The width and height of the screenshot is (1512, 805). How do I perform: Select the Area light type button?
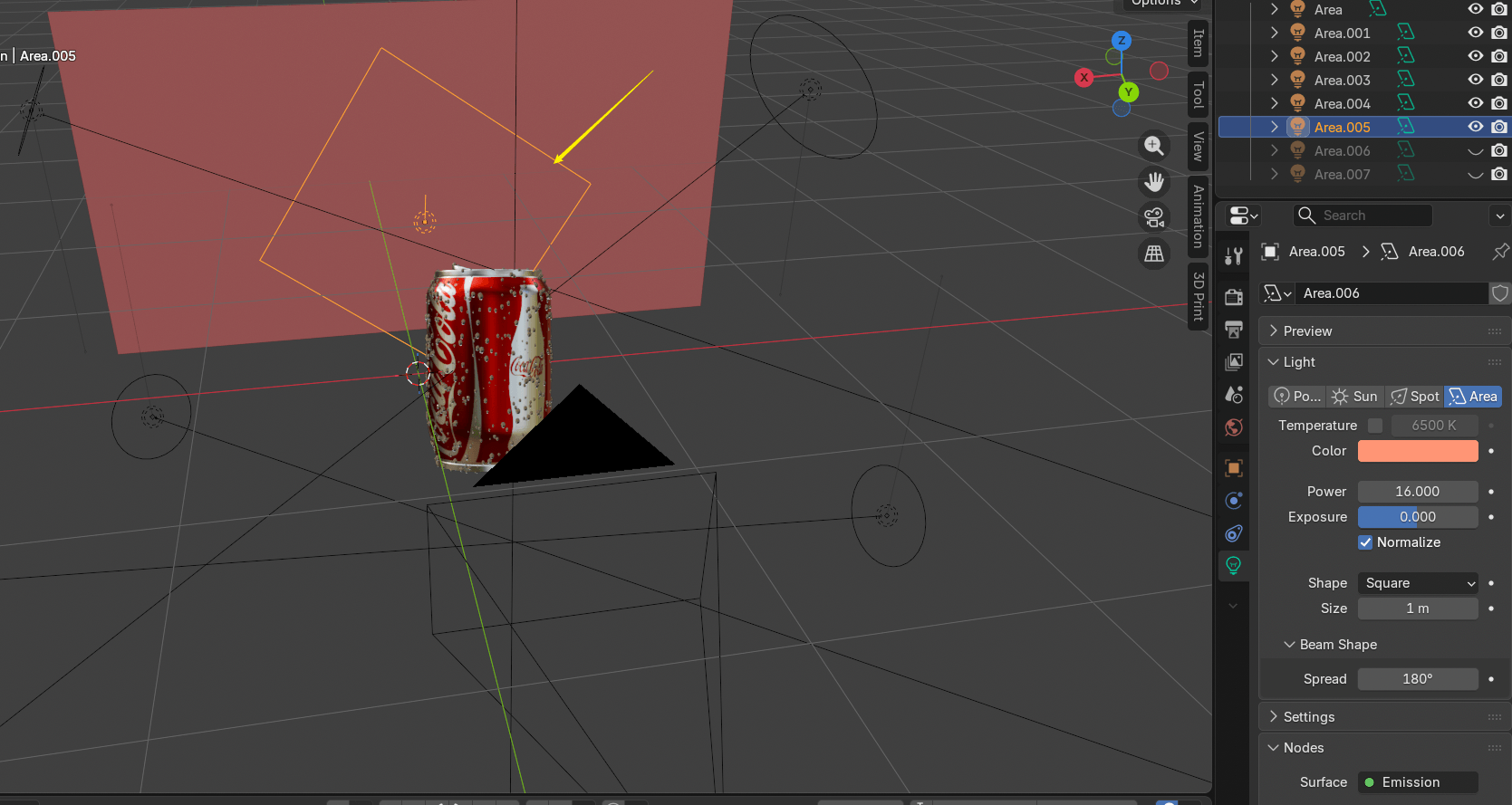coord(1473,397)
